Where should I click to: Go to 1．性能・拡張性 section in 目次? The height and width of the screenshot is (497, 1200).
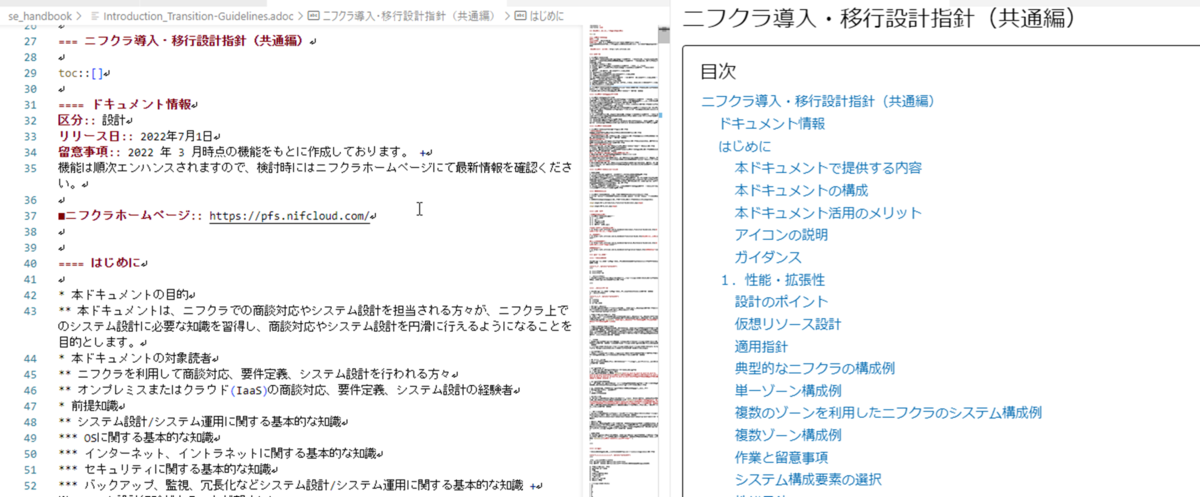point(772,280)
